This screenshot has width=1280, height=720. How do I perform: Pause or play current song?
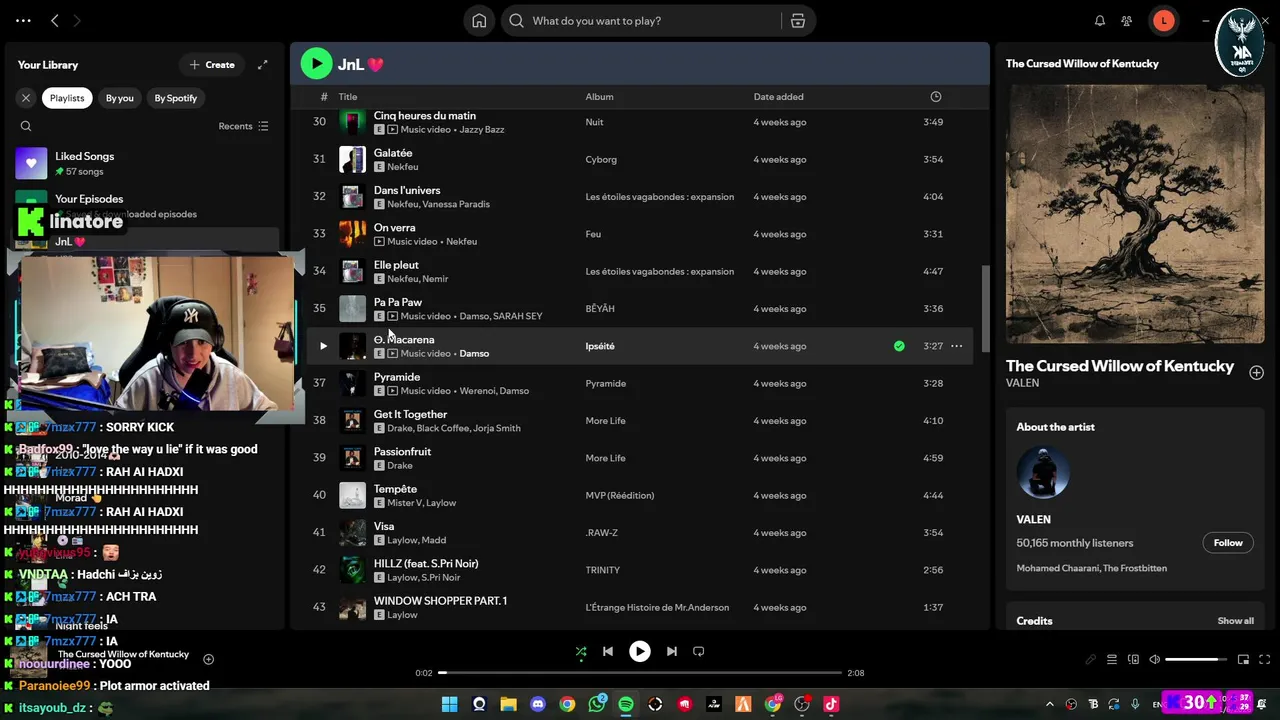[640, 651]
